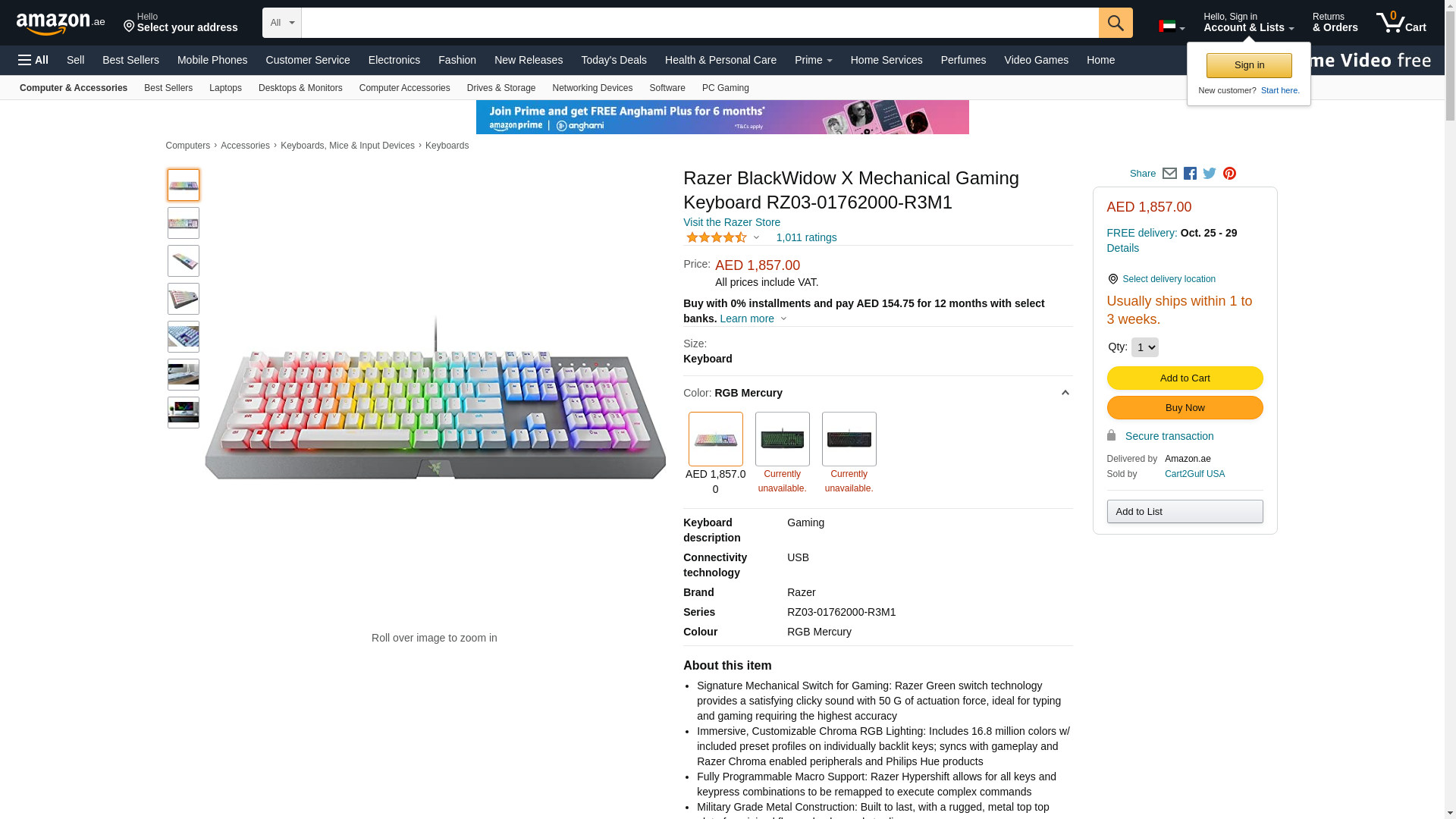Screen dimensions: 1456x819
Task: Select the RGB Mercury color swatch
Action: pos(715,439)
